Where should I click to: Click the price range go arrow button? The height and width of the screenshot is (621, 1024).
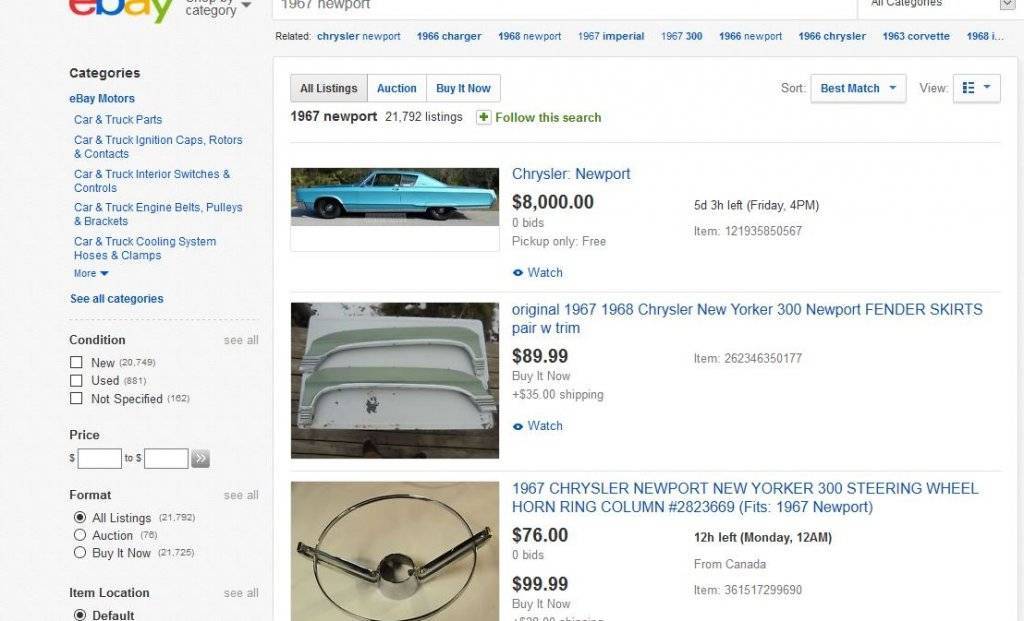tap(201, 459)
